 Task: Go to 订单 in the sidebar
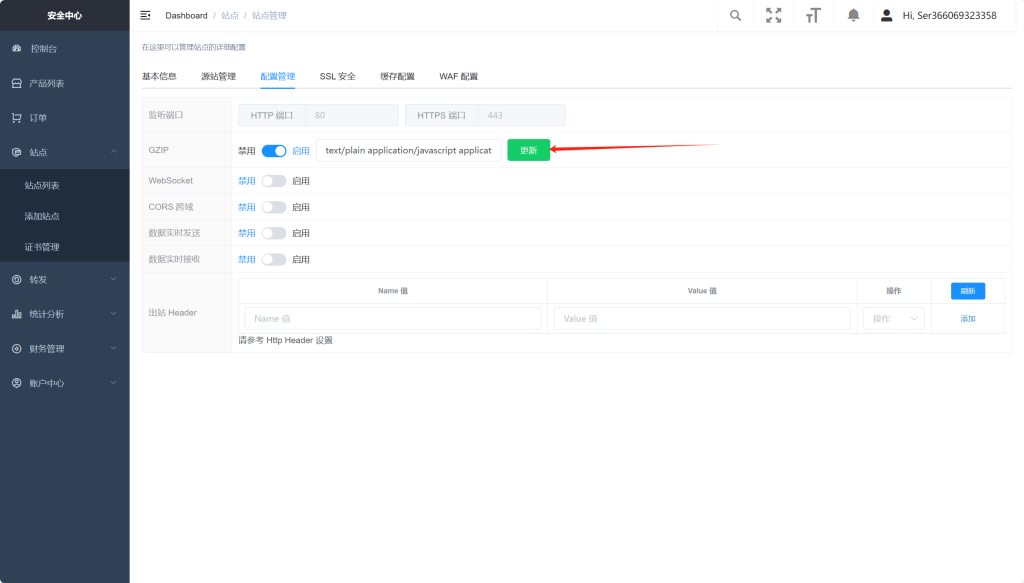(x=38, y=117)
